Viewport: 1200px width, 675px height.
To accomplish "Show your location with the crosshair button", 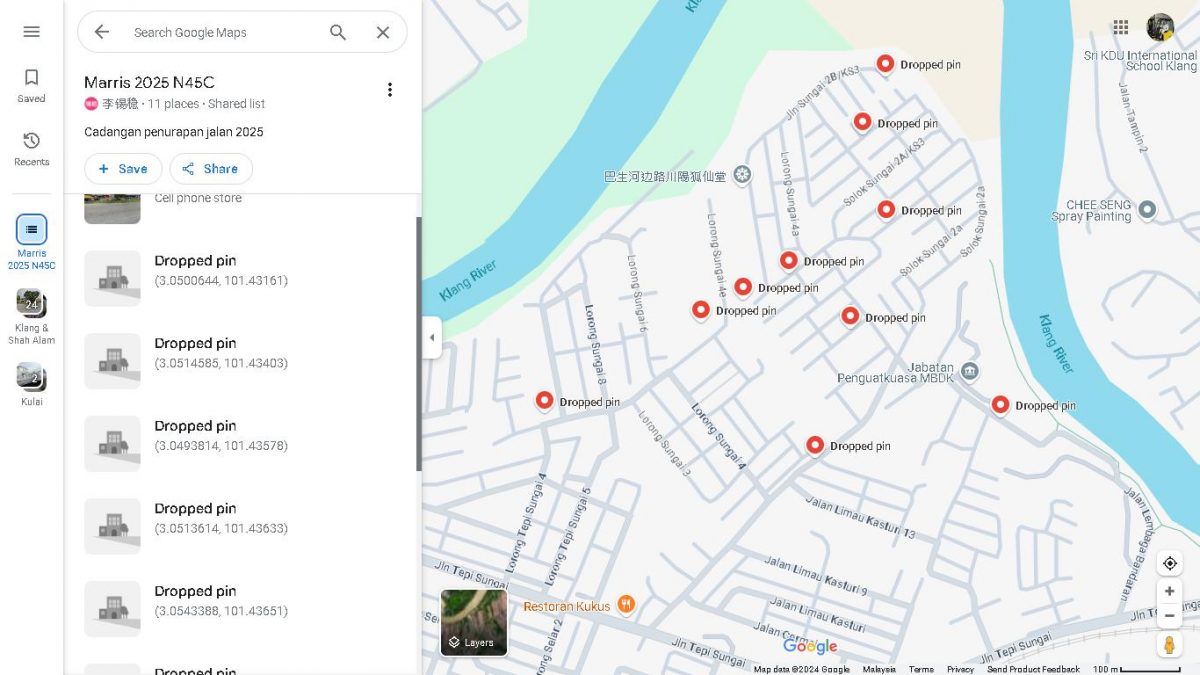I will click(1169, 563).
